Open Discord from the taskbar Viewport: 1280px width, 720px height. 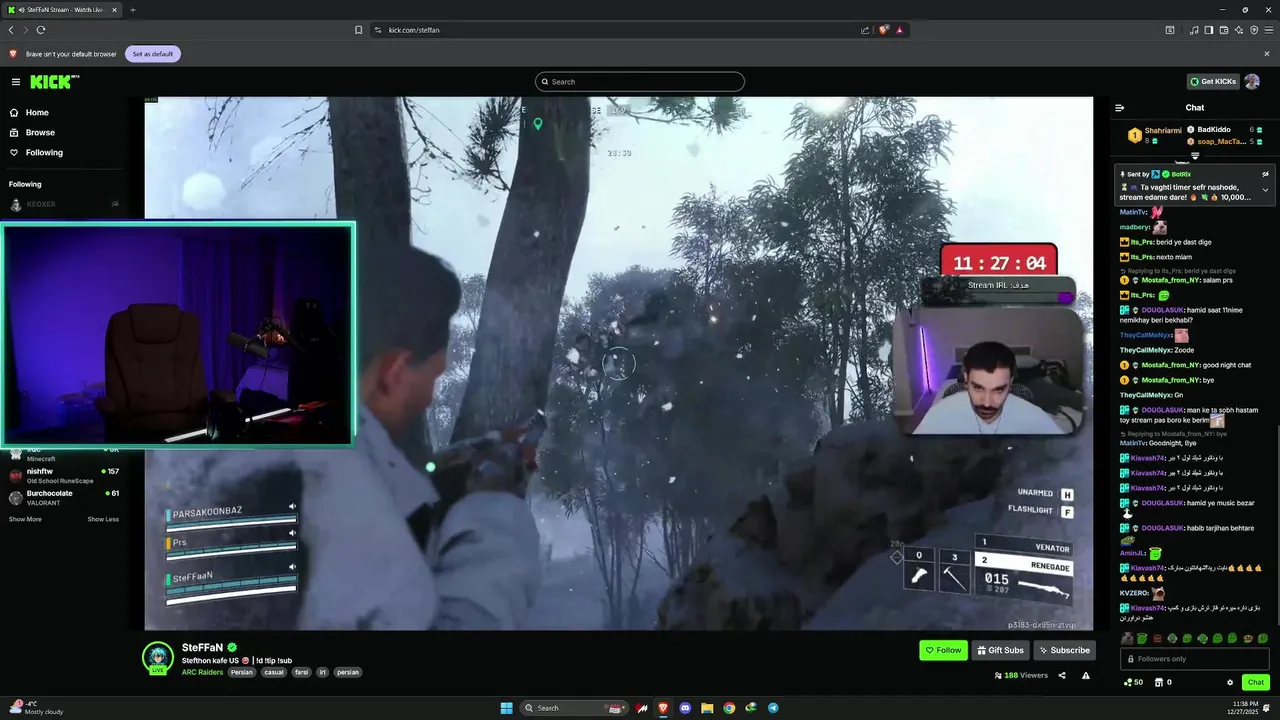coord(685,708)
